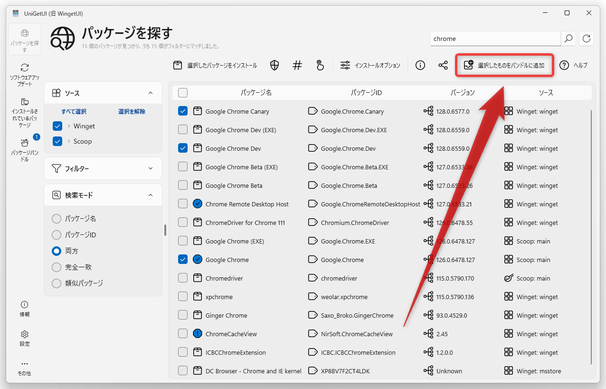Viewport: 606px width, 389px height.
Task: Click the skip hash check icon
Action: click(x=297, y=65)
